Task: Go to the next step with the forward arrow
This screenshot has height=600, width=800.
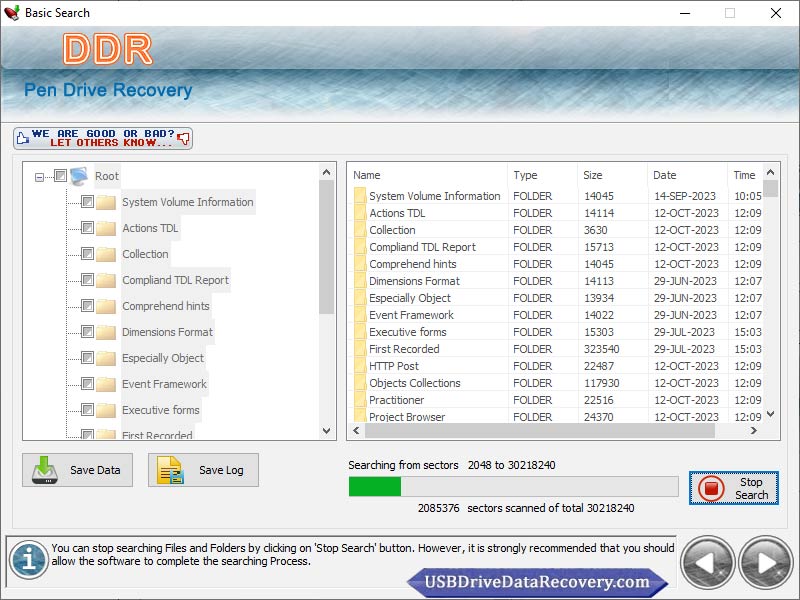Action: point(766,563)
